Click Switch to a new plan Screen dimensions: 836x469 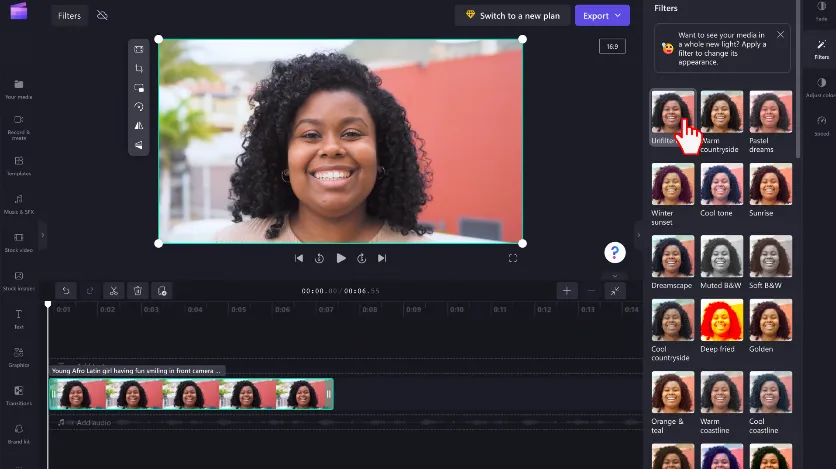512,15
